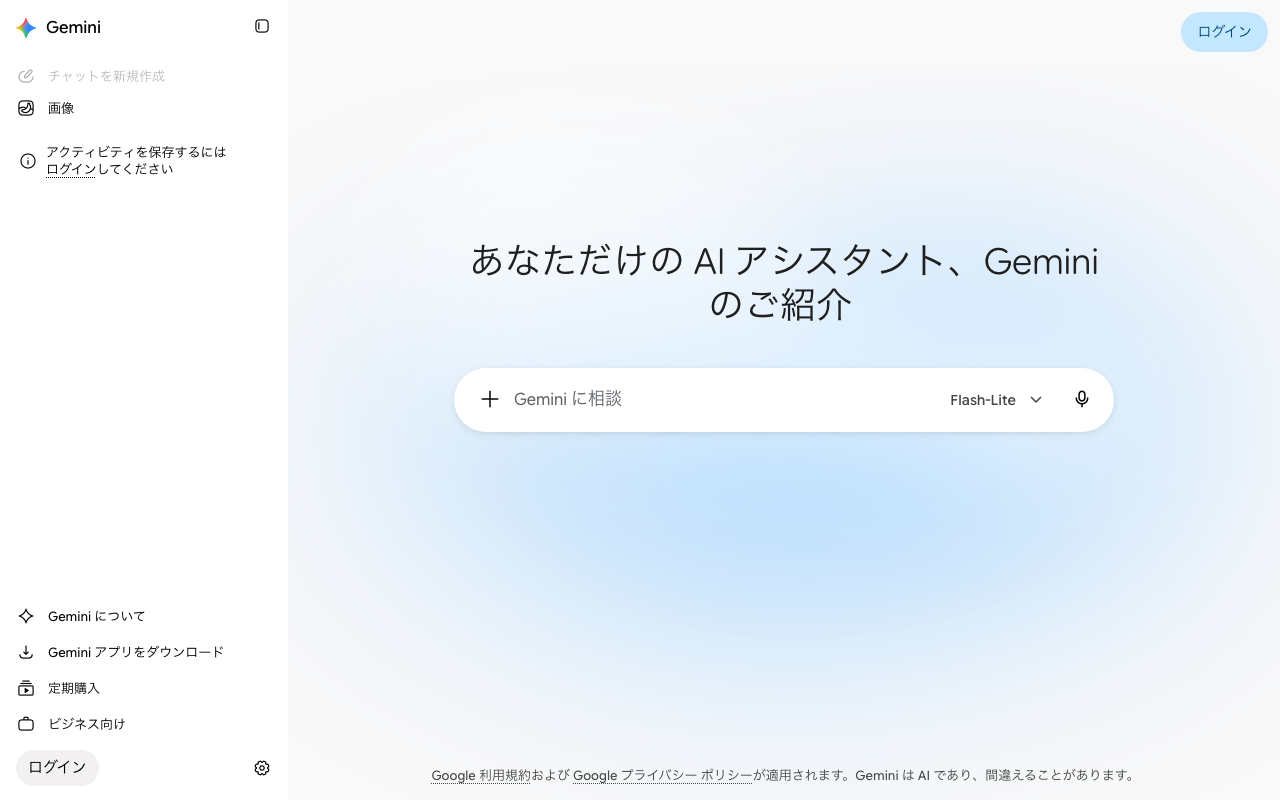Collapse the sidebar with the panel icon

pos(262,26)
